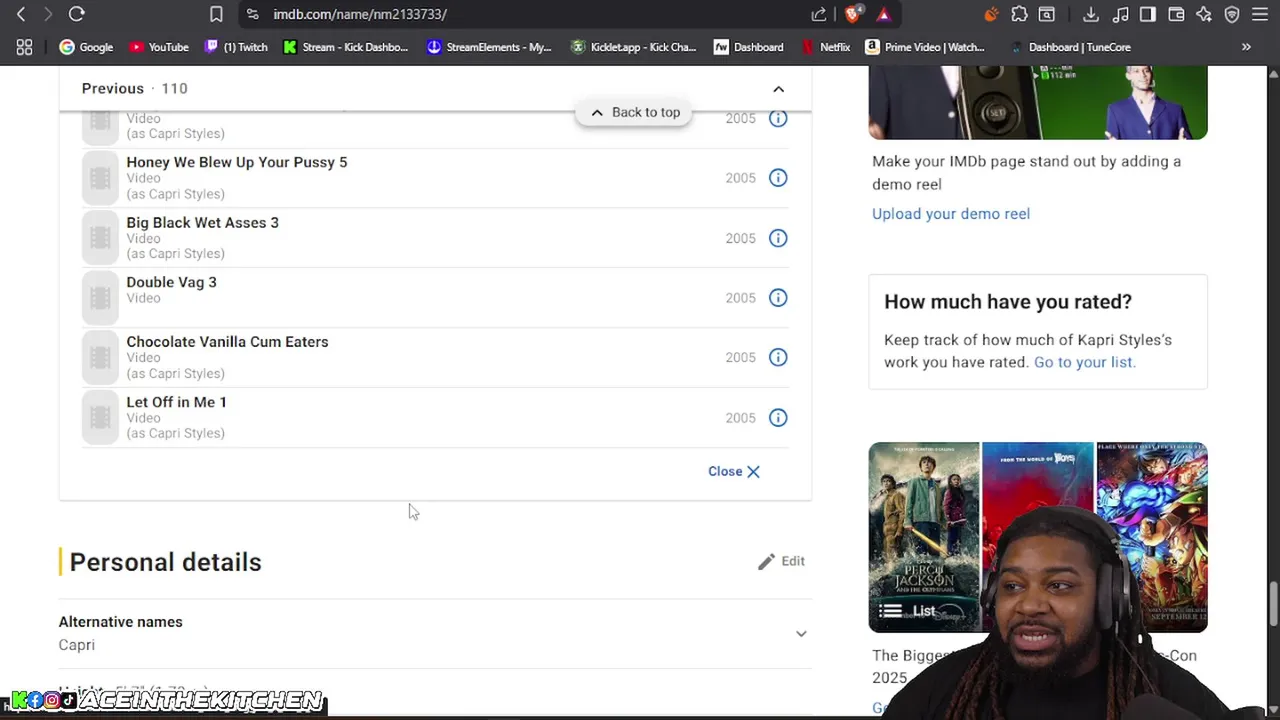
Task: Open the Prime Video bookmark
Action: (x=925, y=47)
